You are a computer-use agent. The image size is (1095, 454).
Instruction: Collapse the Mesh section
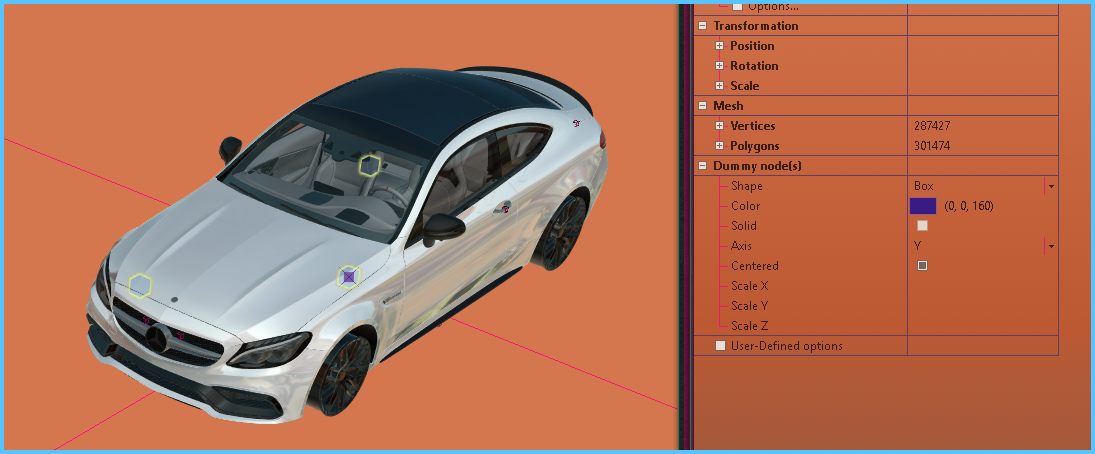[702, 106]
